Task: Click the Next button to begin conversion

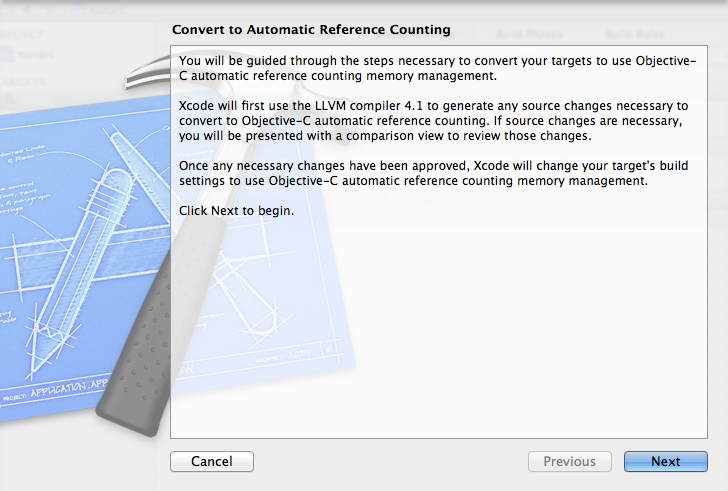Action: (x=665, y=461)
